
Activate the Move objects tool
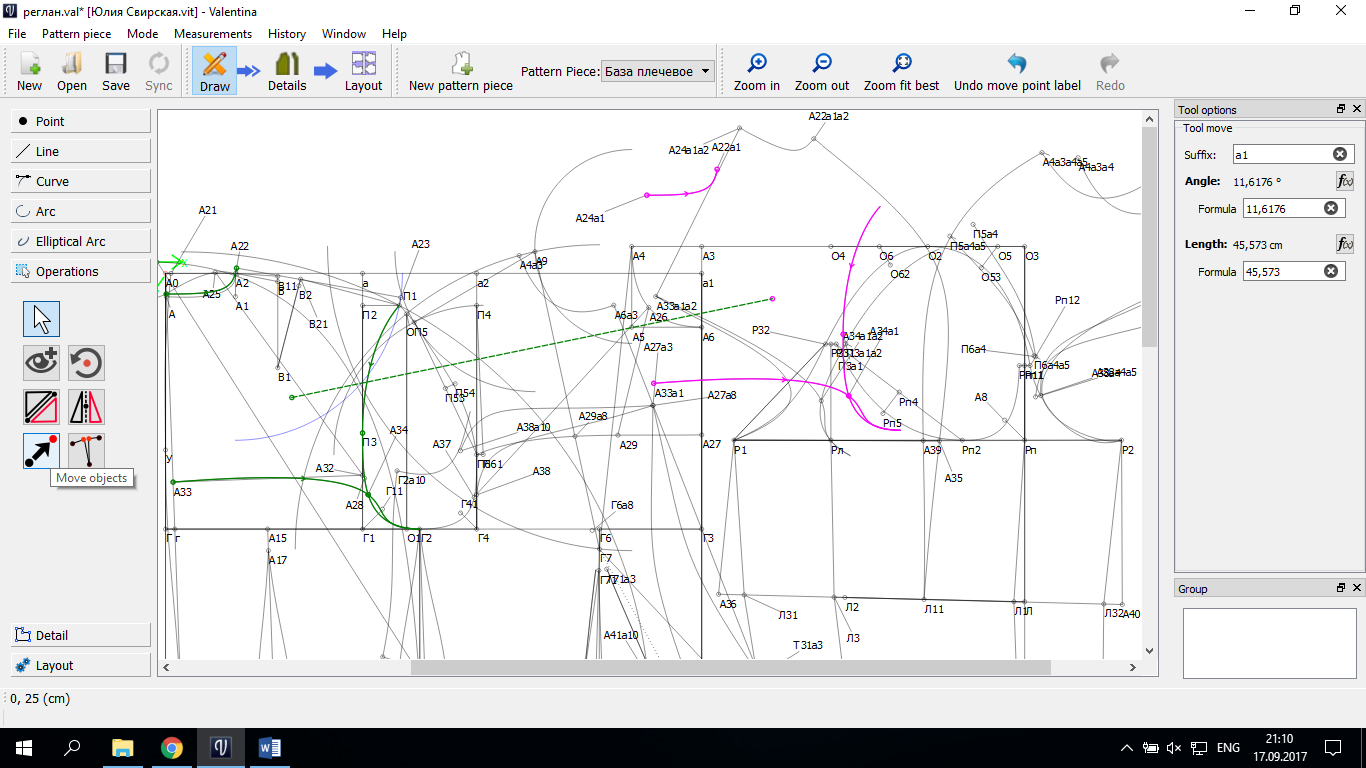point(41,450)
